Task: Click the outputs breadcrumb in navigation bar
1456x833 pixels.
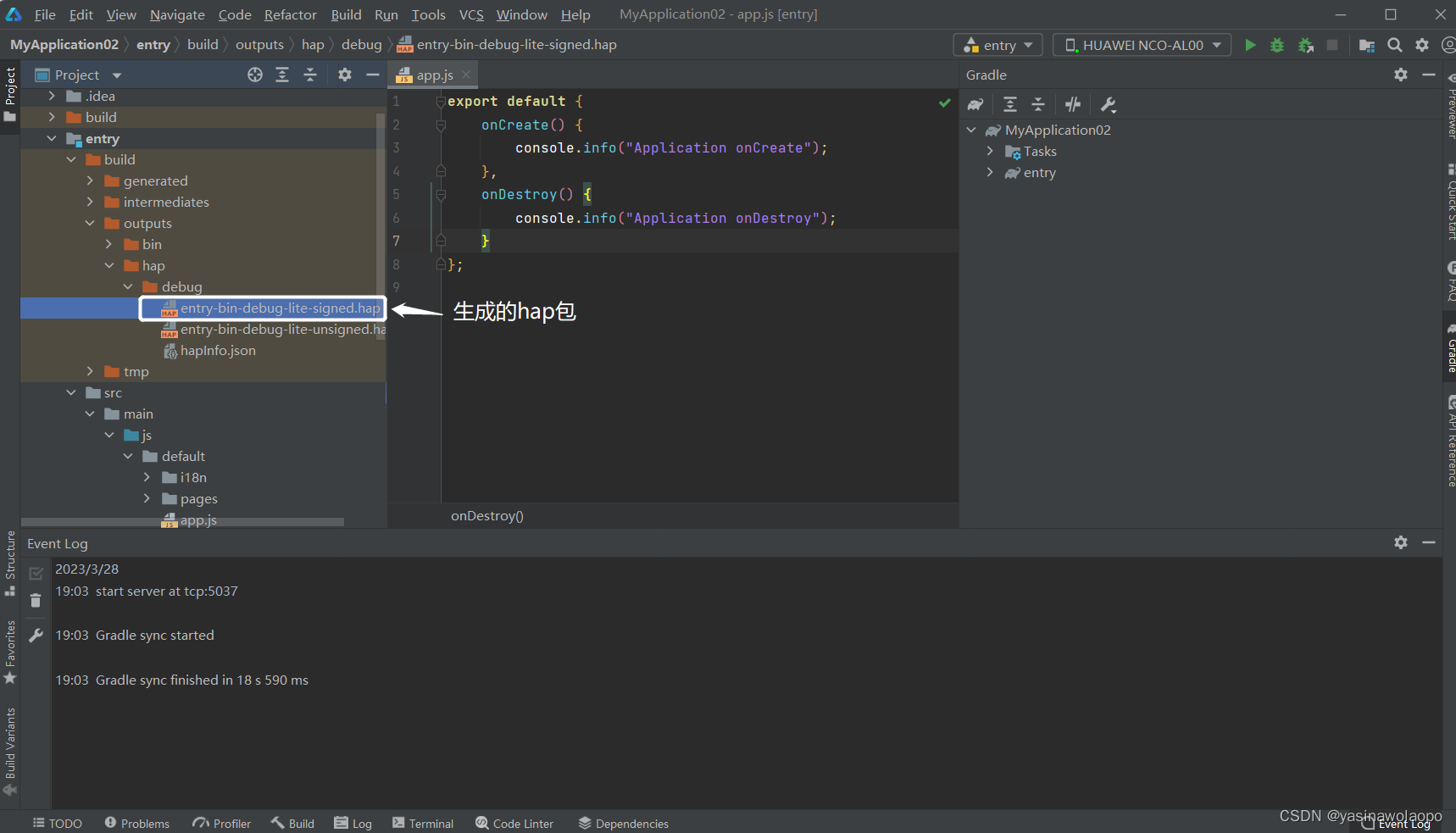Action: [x=259, y=44]
